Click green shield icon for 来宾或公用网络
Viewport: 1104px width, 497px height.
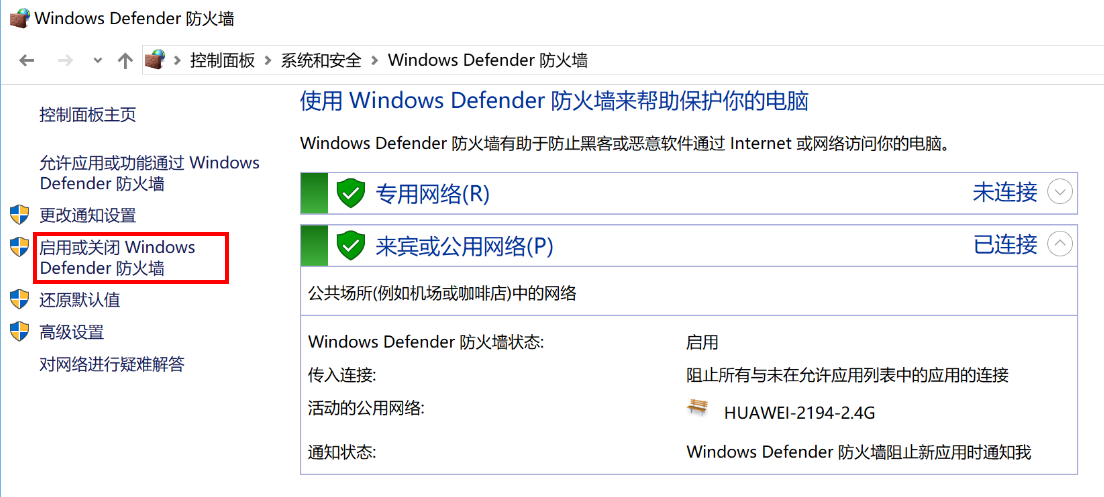coord(350,245)
